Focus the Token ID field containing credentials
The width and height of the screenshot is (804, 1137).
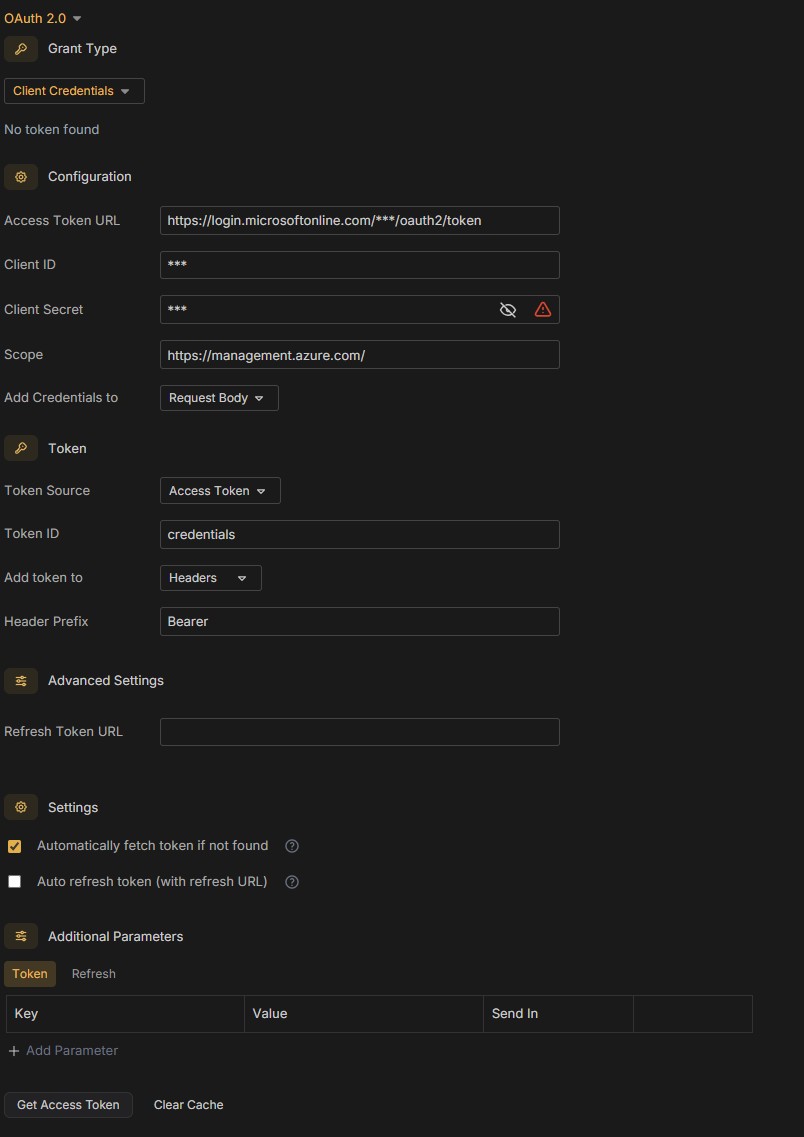(x=360, y=534)
